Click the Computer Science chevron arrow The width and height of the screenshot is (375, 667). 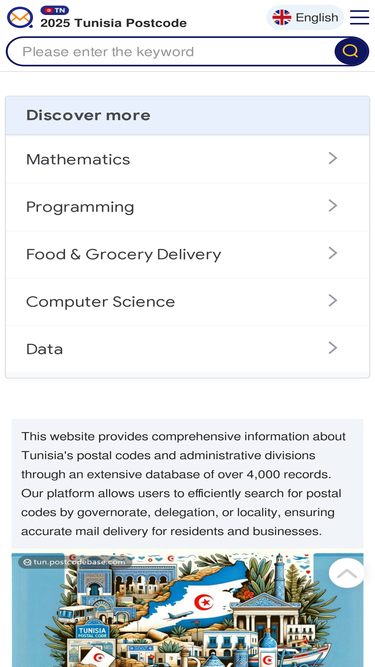click(332, 300)
